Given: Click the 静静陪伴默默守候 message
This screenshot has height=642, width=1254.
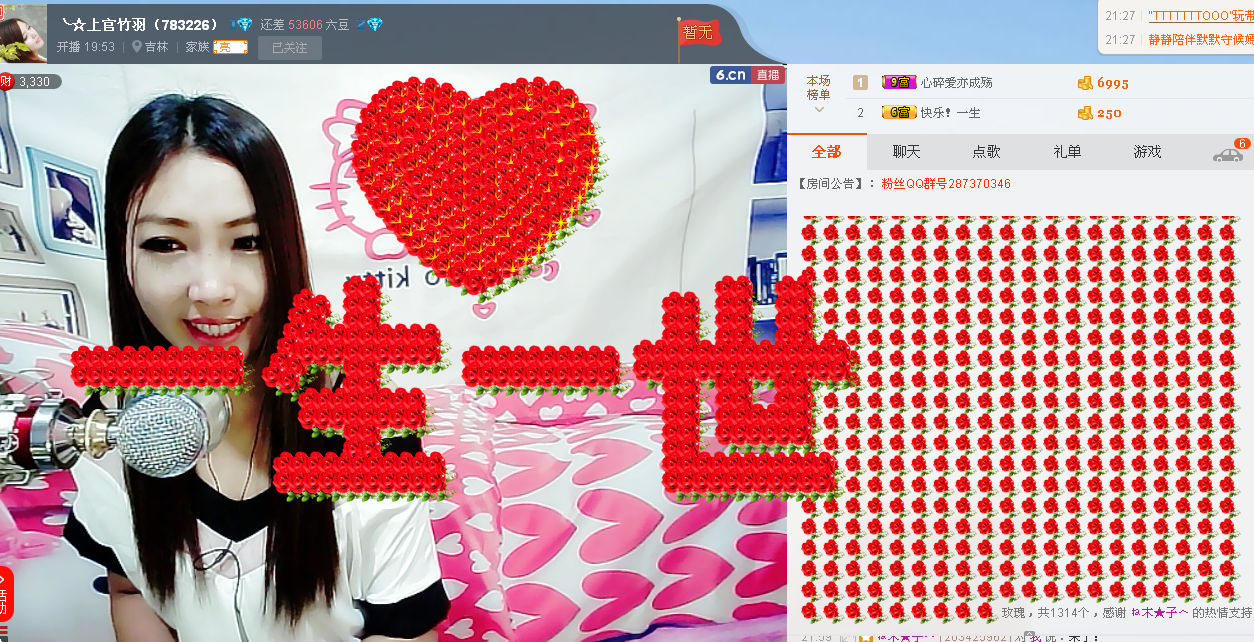Looking at the screenshot, I should 1200,40.
